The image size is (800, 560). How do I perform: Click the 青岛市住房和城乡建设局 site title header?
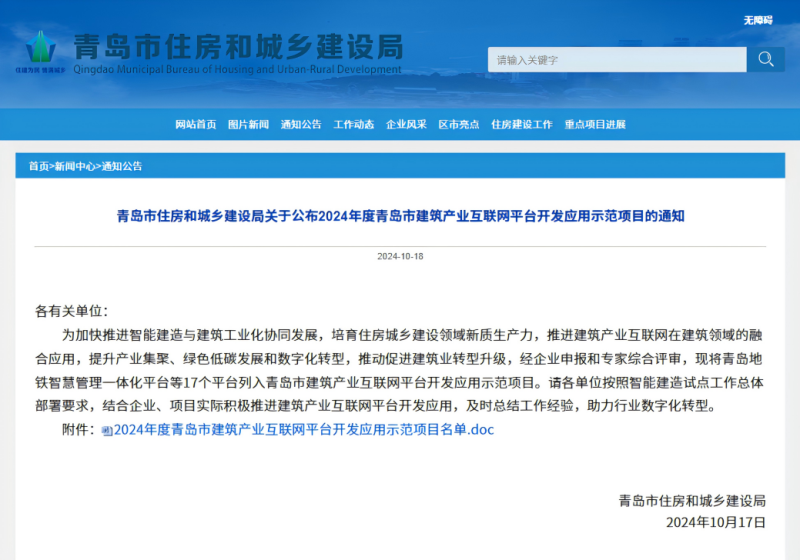click(x=238, y=47)
